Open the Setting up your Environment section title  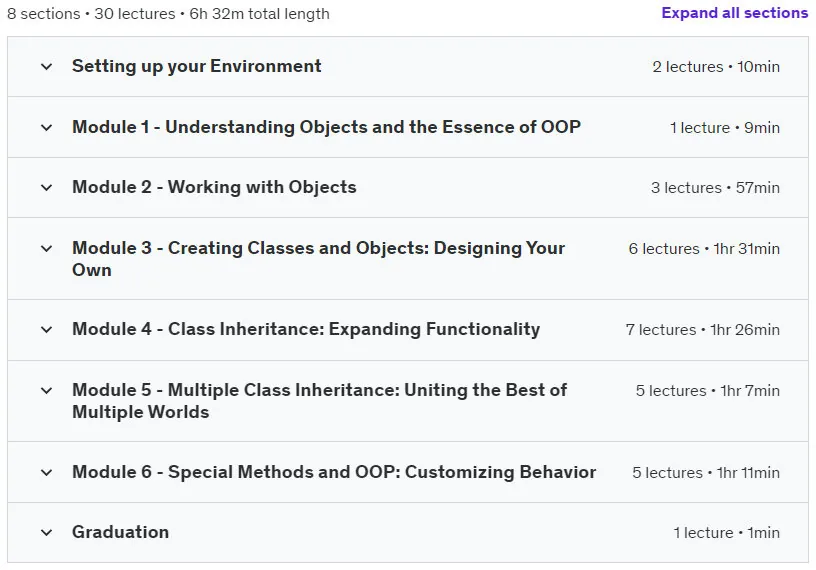pyautogui.click(x=197, y=66)
